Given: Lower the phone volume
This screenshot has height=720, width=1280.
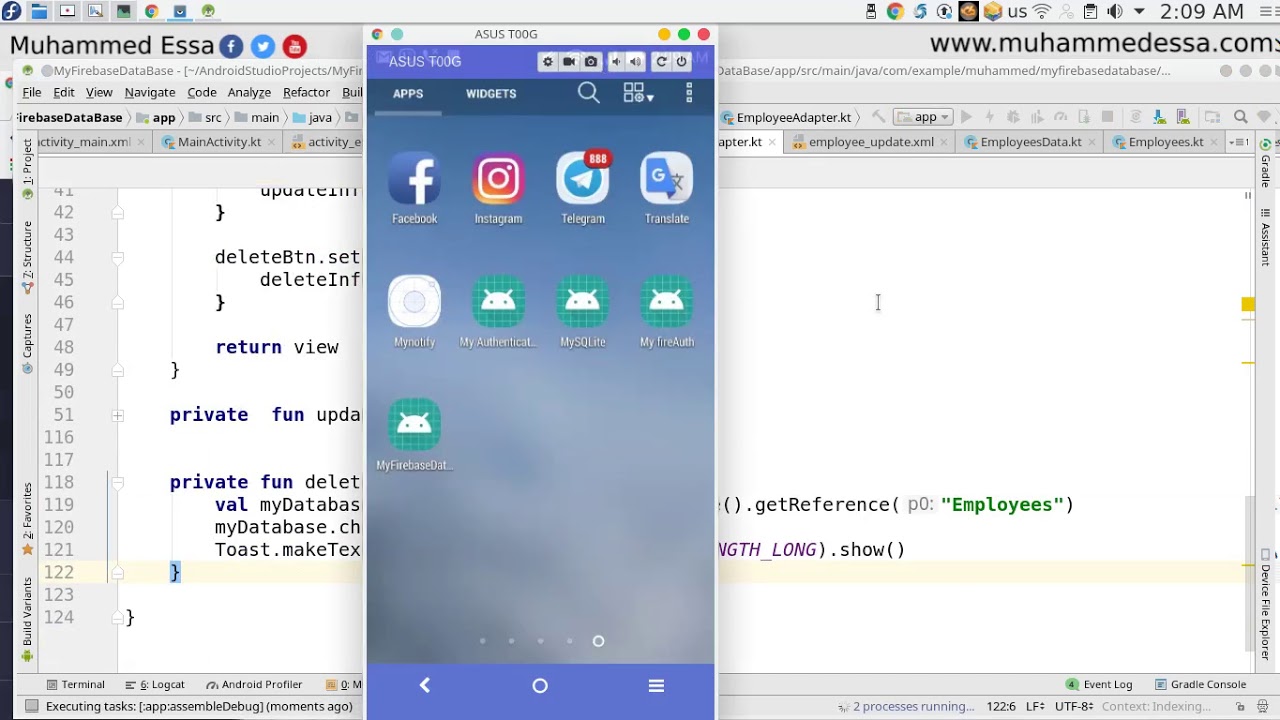Looking at the screenshot, I should pos(616,62).
